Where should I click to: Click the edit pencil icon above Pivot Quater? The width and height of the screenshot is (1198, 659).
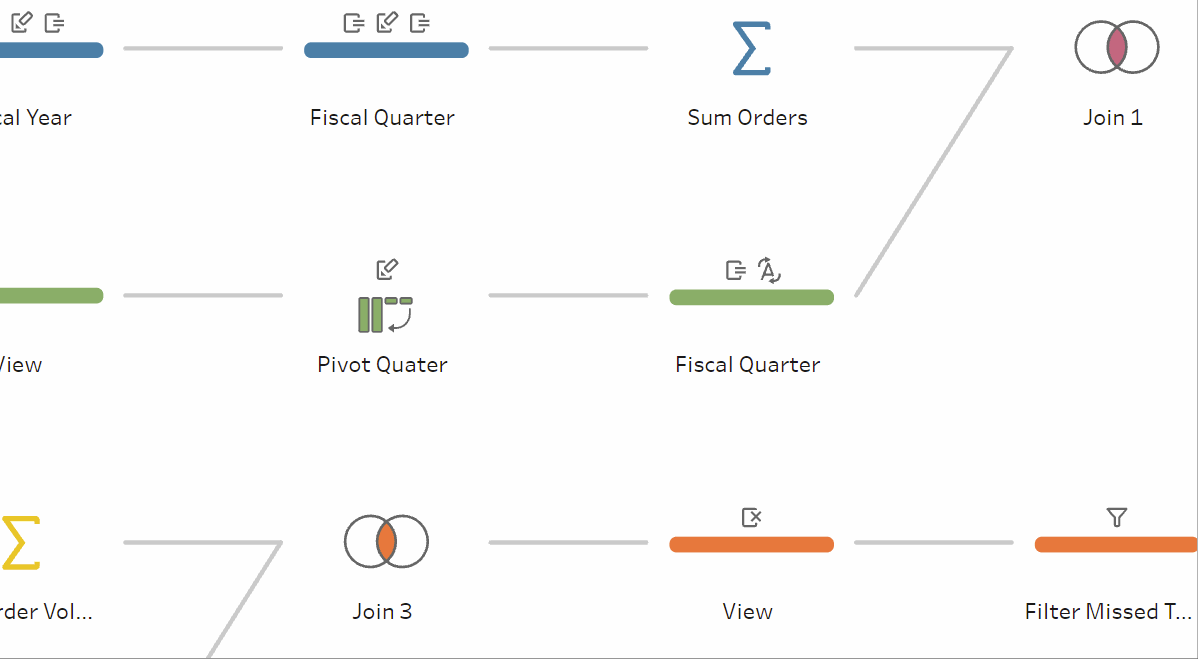pyautogui.click(x=386, y=268)
